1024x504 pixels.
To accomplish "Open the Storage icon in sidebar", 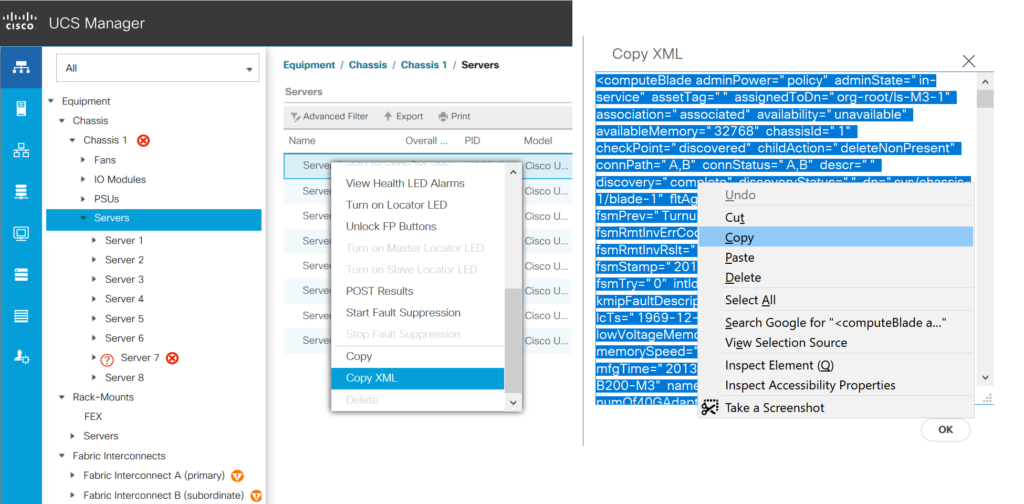I will [21, 275].
